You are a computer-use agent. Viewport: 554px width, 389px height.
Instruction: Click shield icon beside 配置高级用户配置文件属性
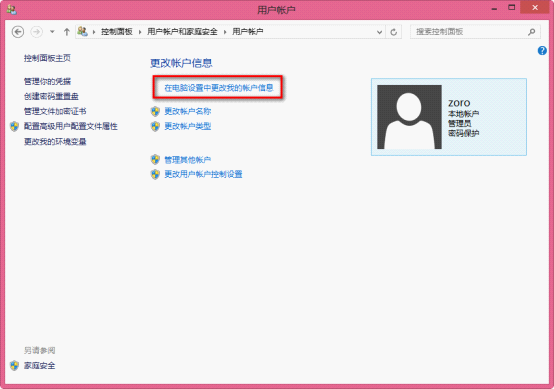point(14,126)
